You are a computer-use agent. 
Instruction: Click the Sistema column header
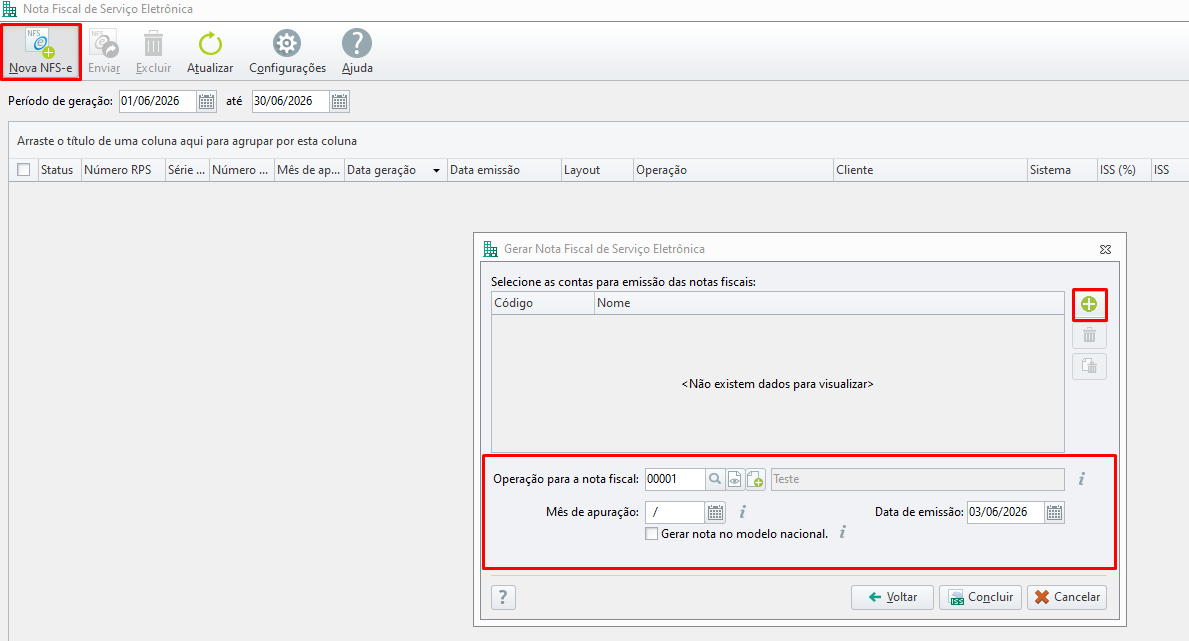click(x=1062, y=170)
